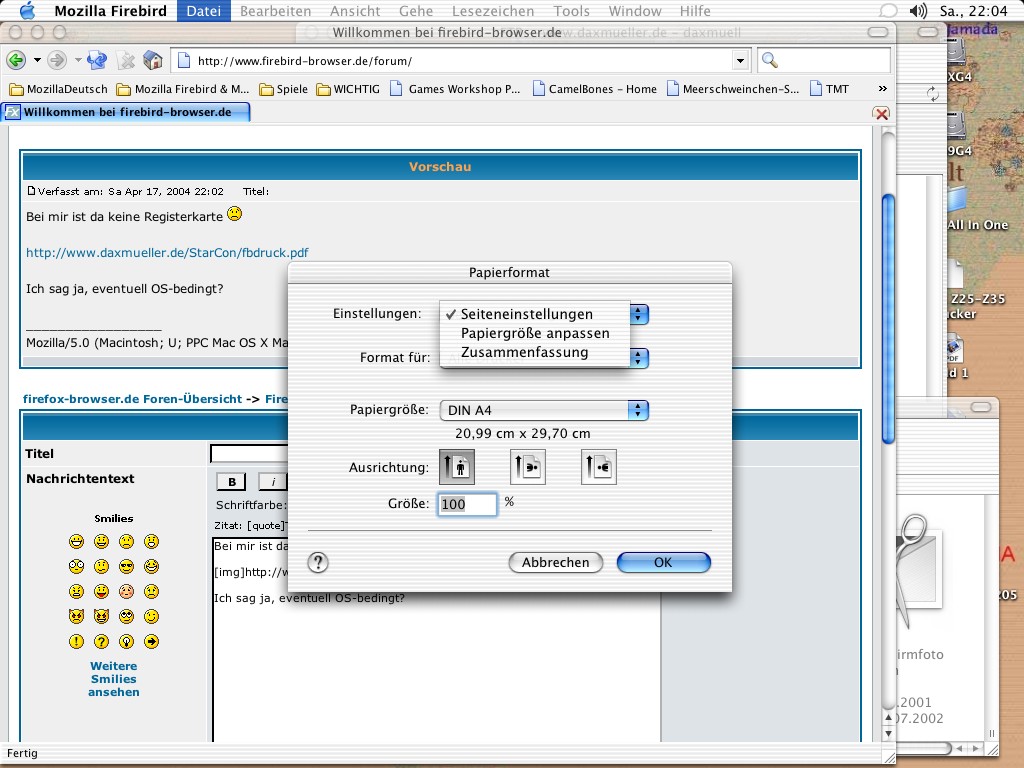Insert the arrow smiley
The image size is (1024, 768).
152,641
